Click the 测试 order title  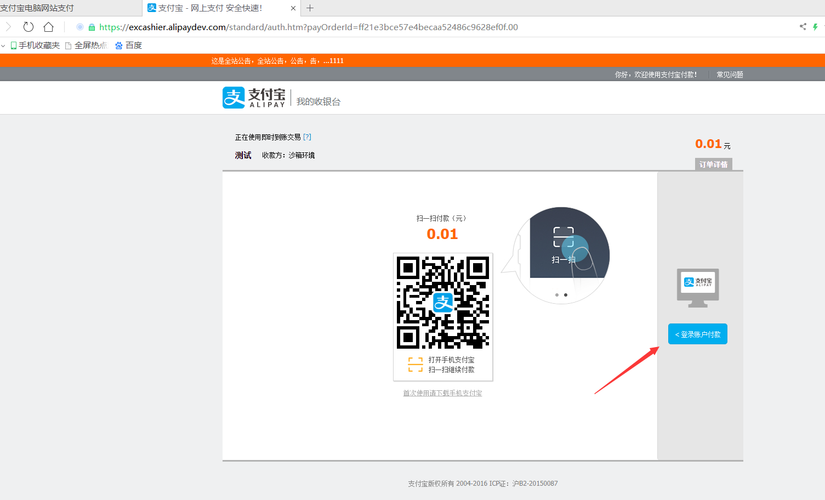tap(243, 155)
